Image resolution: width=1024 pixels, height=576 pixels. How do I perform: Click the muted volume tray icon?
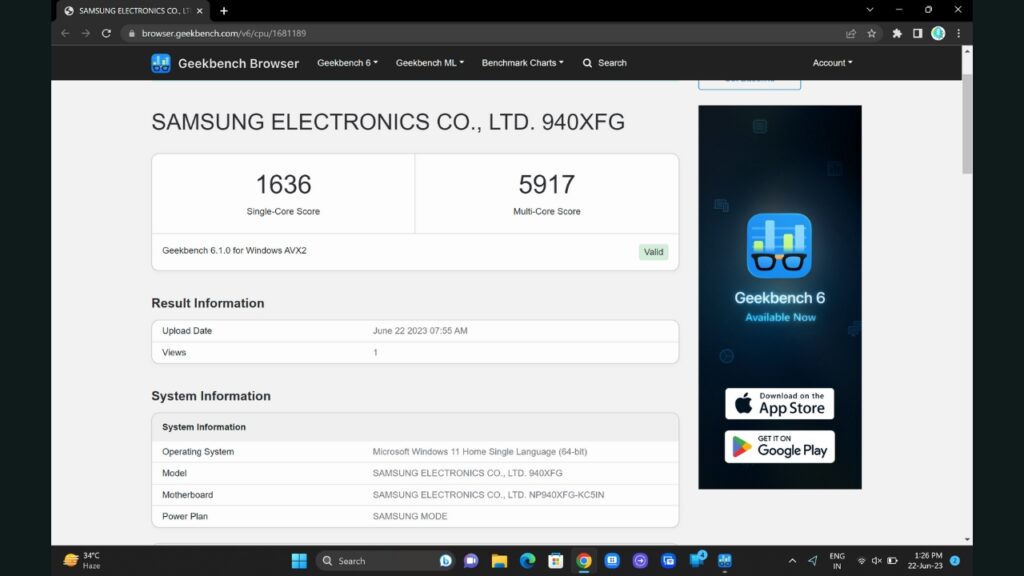click(876, 561)
